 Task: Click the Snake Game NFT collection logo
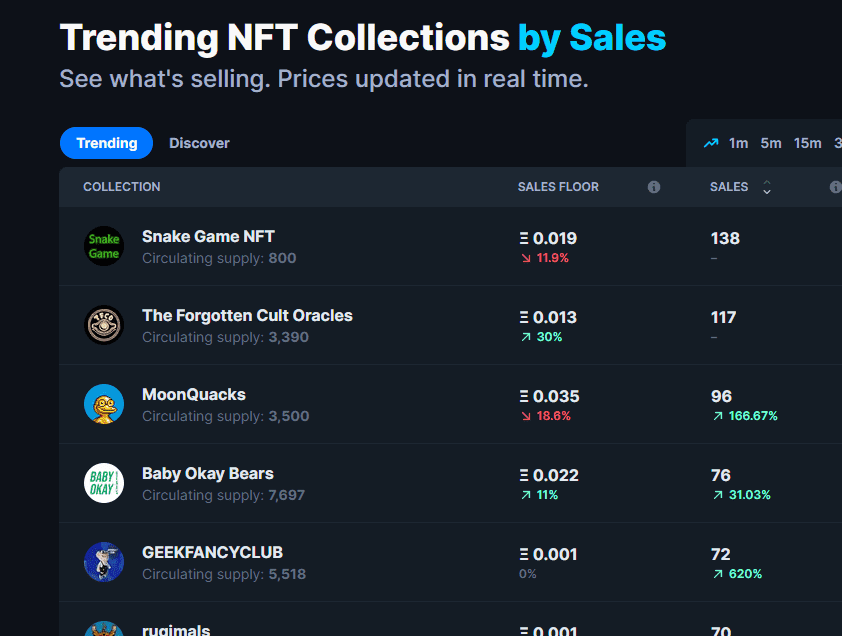click(x=104, y=246)
